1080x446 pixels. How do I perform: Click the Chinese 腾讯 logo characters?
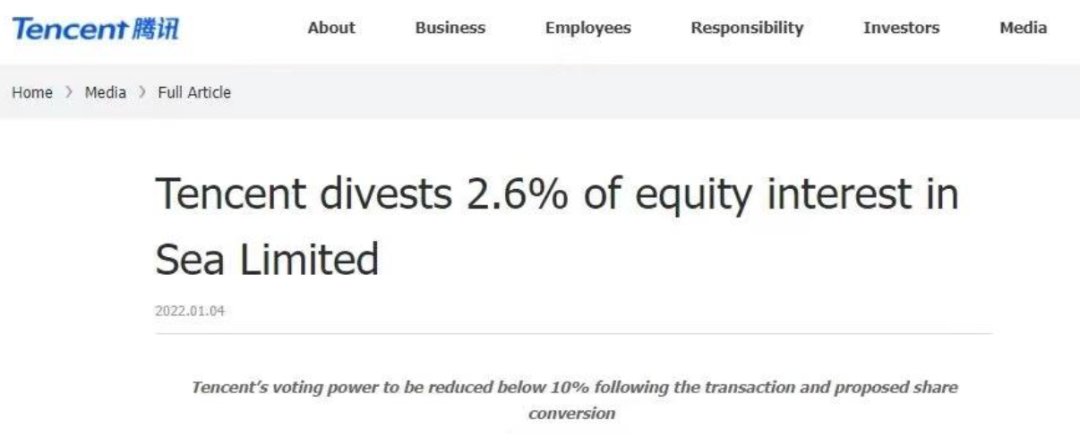click(156, 29)
